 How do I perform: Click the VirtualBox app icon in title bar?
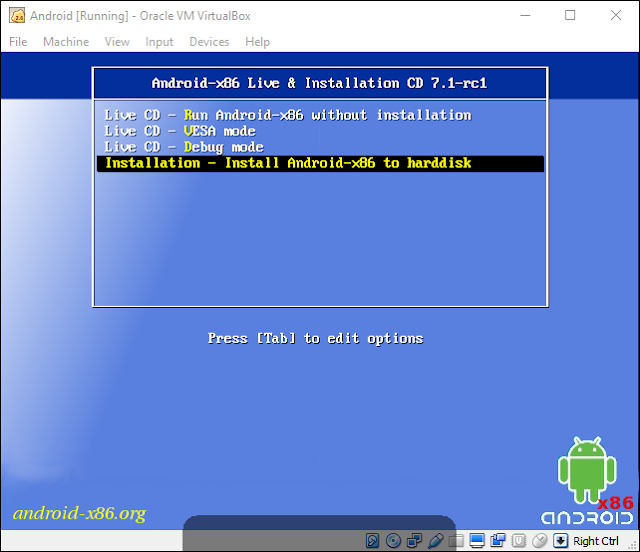coord(17,16)
